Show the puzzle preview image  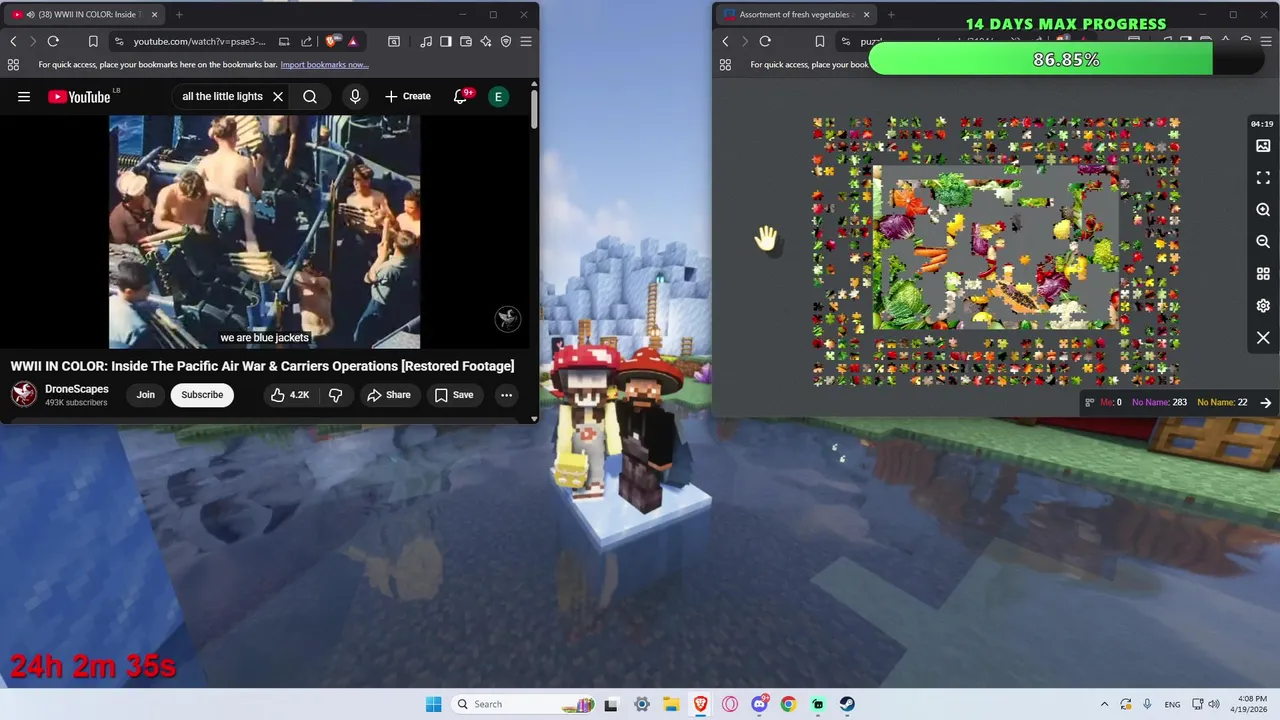pos(1263,146)
